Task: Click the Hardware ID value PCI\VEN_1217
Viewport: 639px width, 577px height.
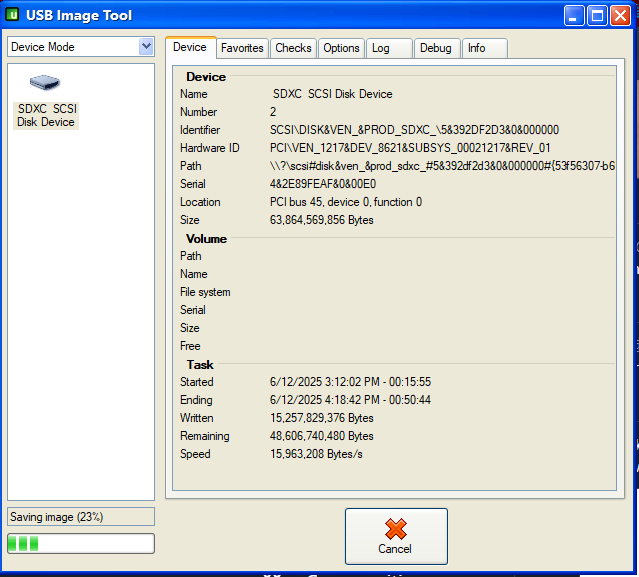Action: click(410, 148)
